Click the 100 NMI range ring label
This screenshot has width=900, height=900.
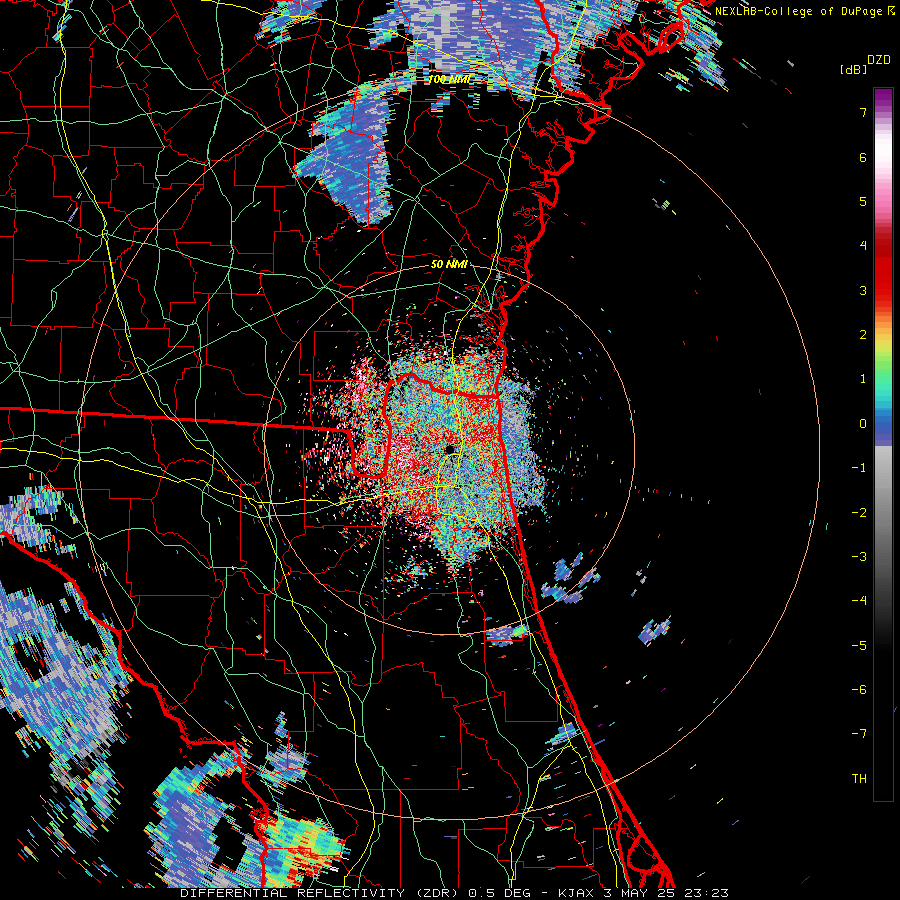449,79
